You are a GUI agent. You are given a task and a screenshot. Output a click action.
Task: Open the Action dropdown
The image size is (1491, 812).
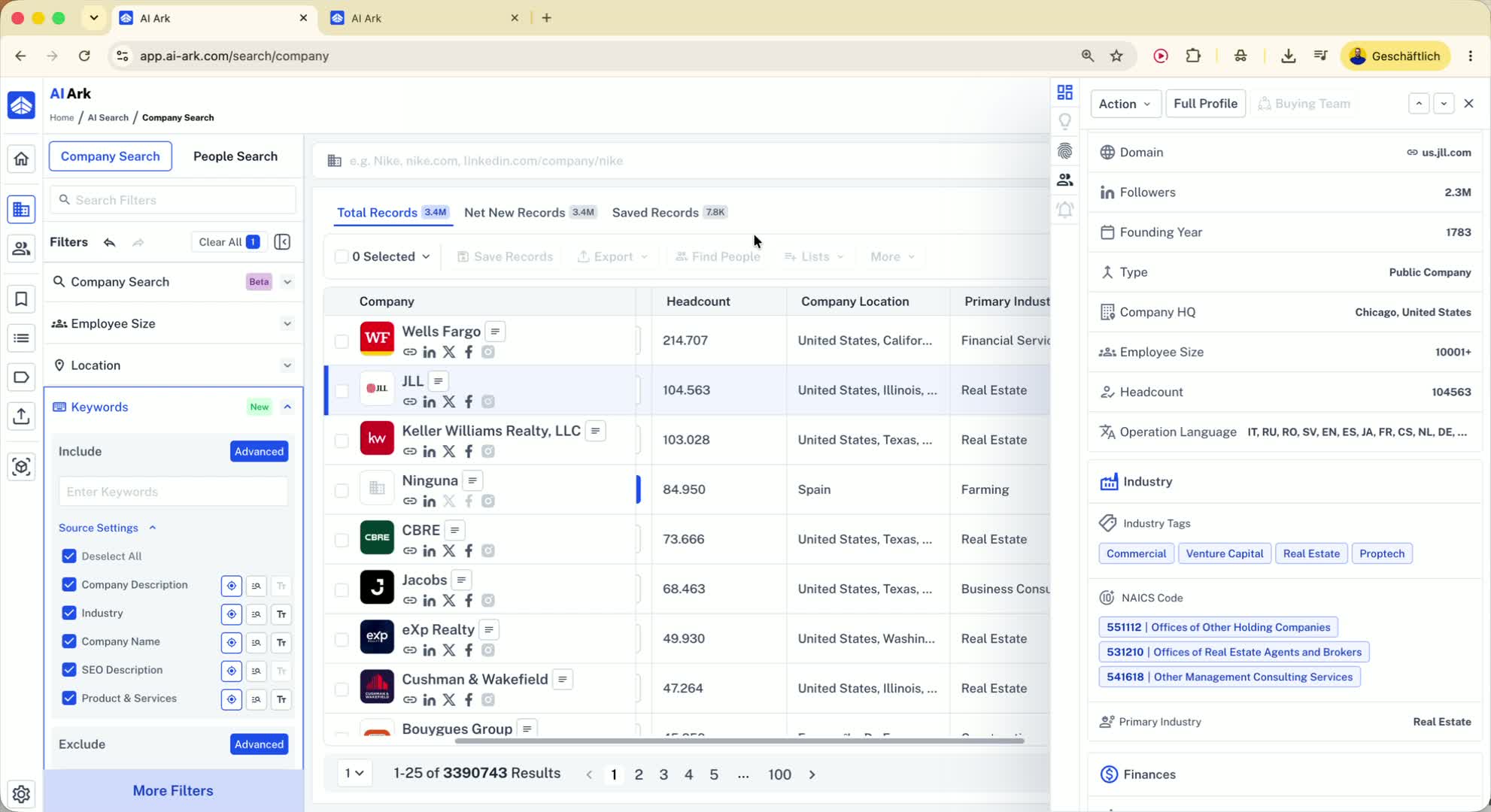click(1125, 104)
